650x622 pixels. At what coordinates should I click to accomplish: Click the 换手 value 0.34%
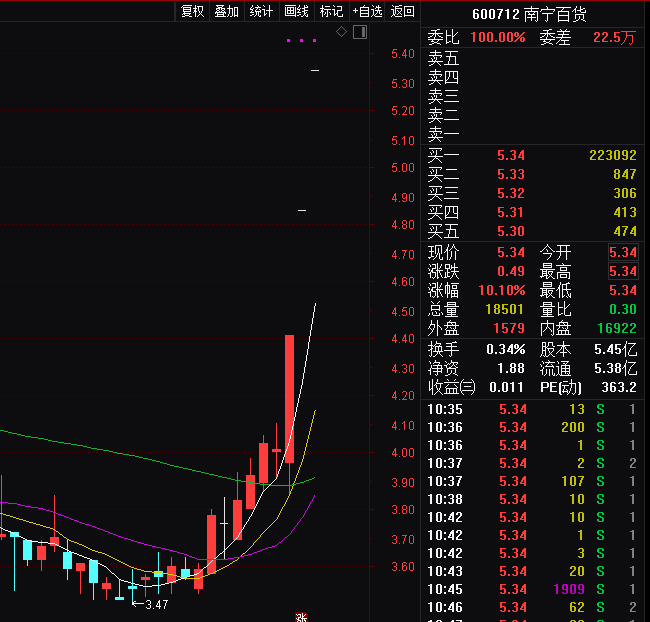point(506,350)
